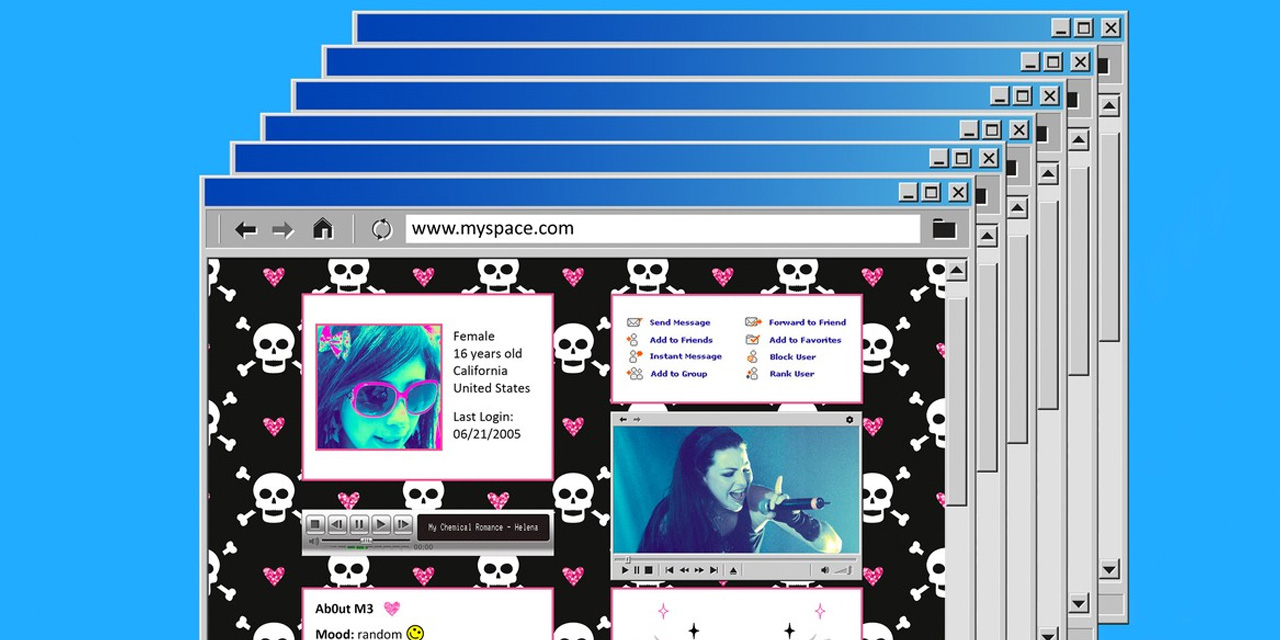The image size is (1280, 640).
Task: Click the mail icon beside Forward to Friend
Action: coord(753,323)
